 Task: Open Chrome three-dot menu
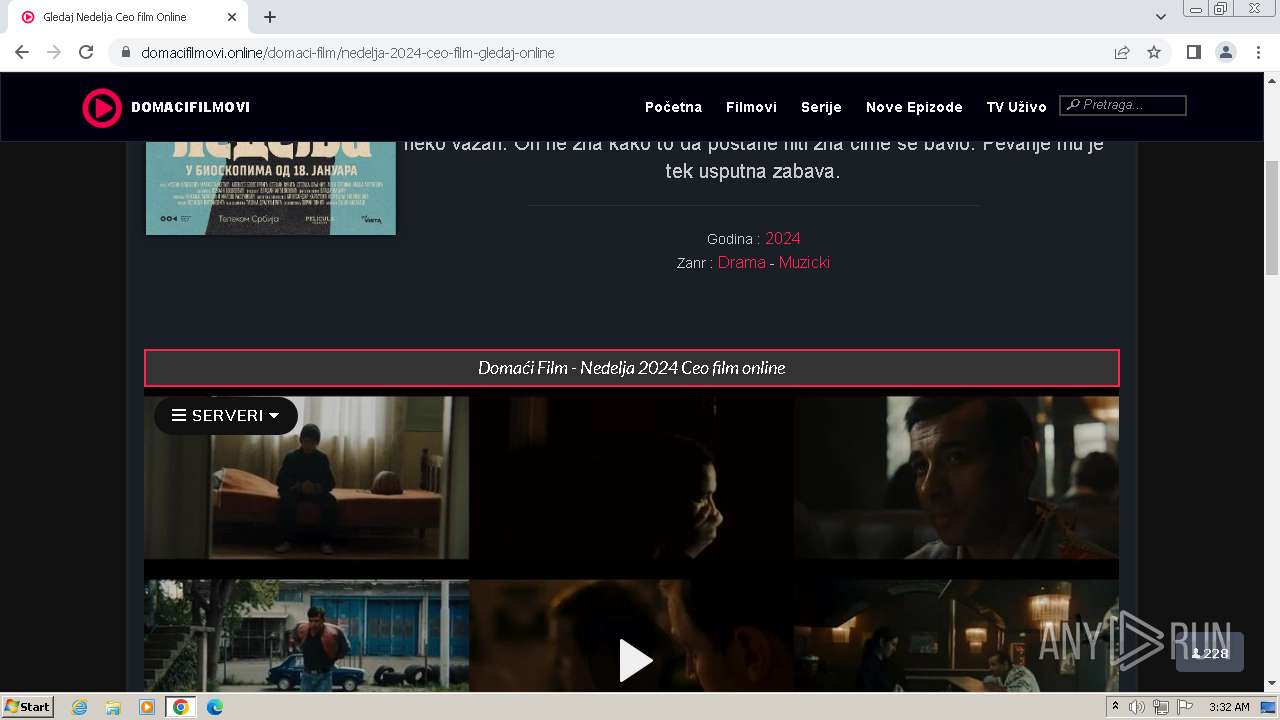click(x=1258, y=52)
